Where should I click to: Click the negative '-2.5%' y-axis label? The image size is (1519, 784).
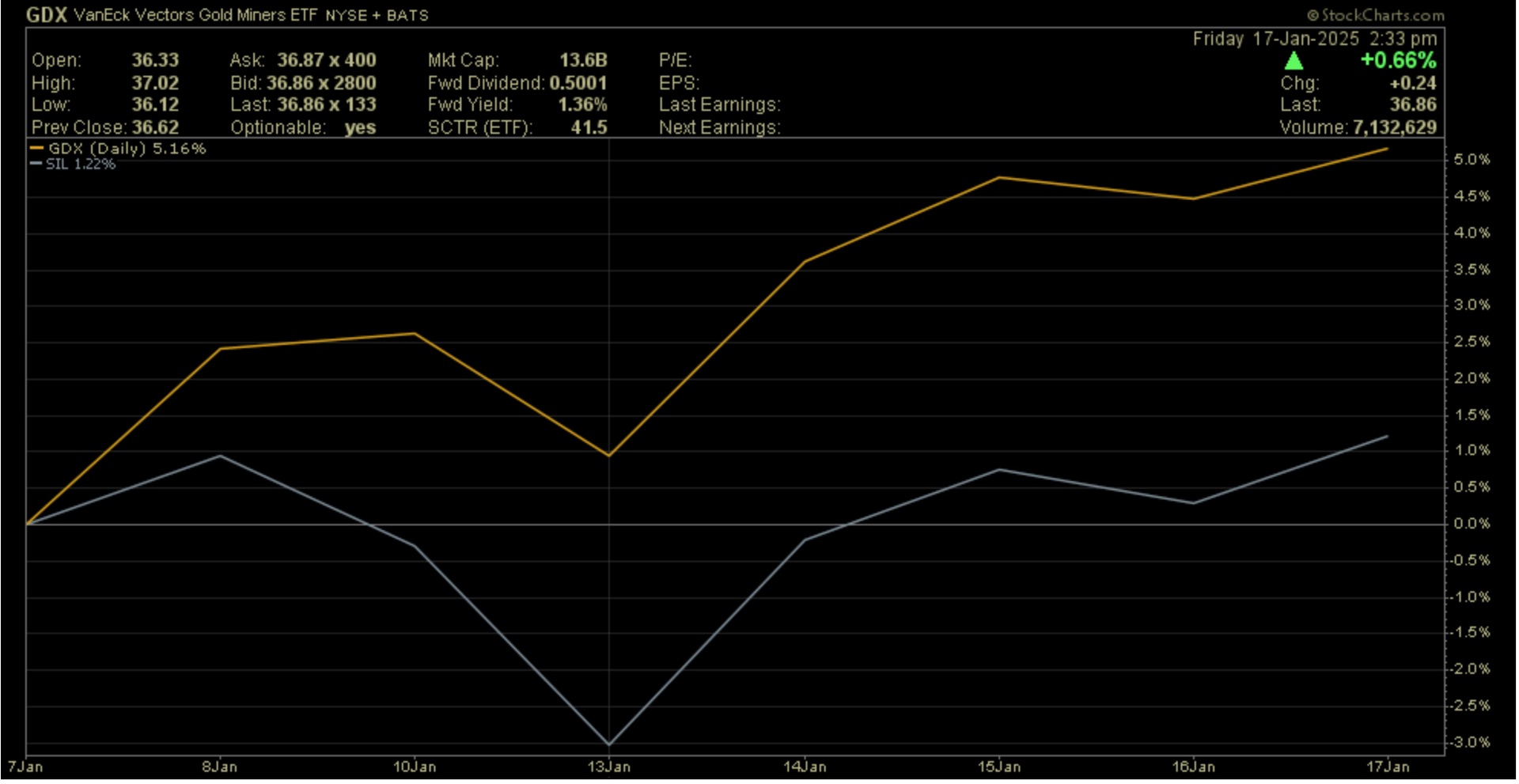(x=1469, y=706)
